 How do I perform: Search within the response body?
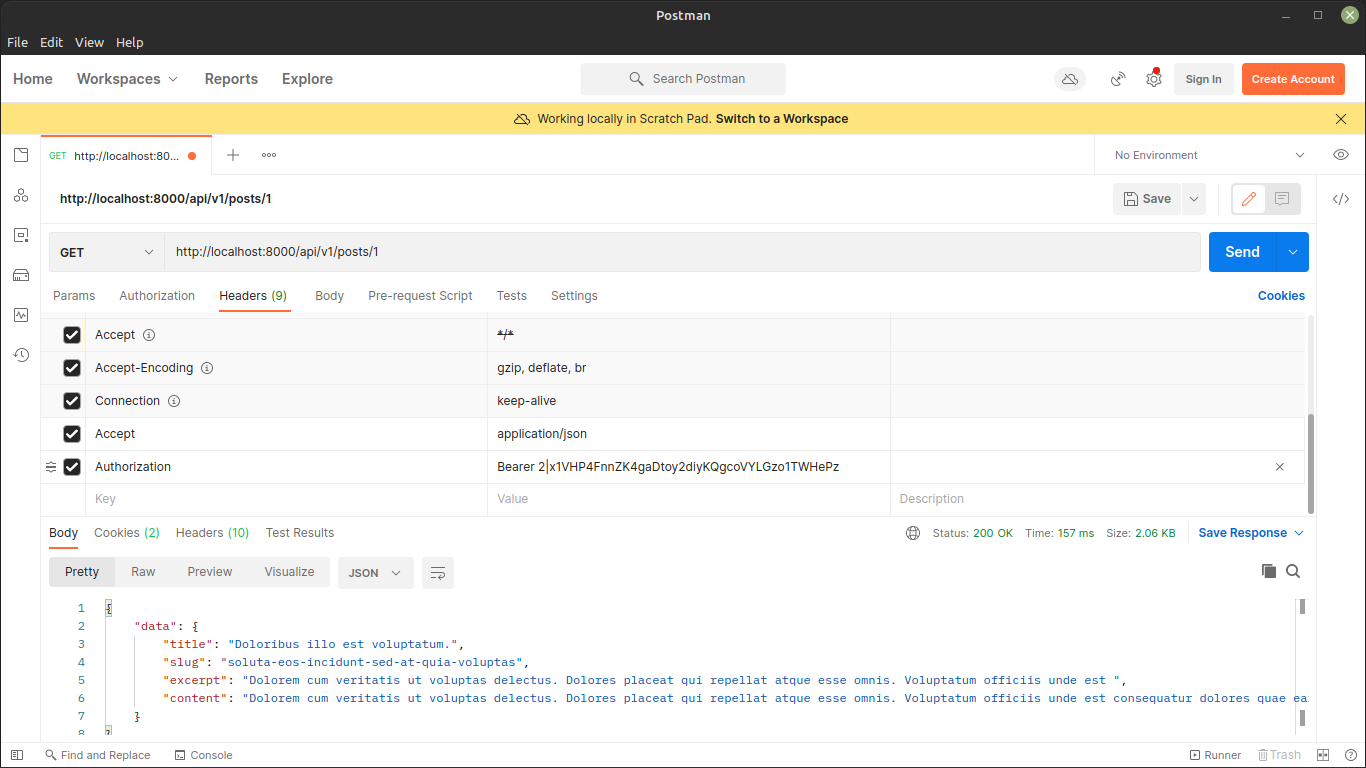[x=1293, y=571]
